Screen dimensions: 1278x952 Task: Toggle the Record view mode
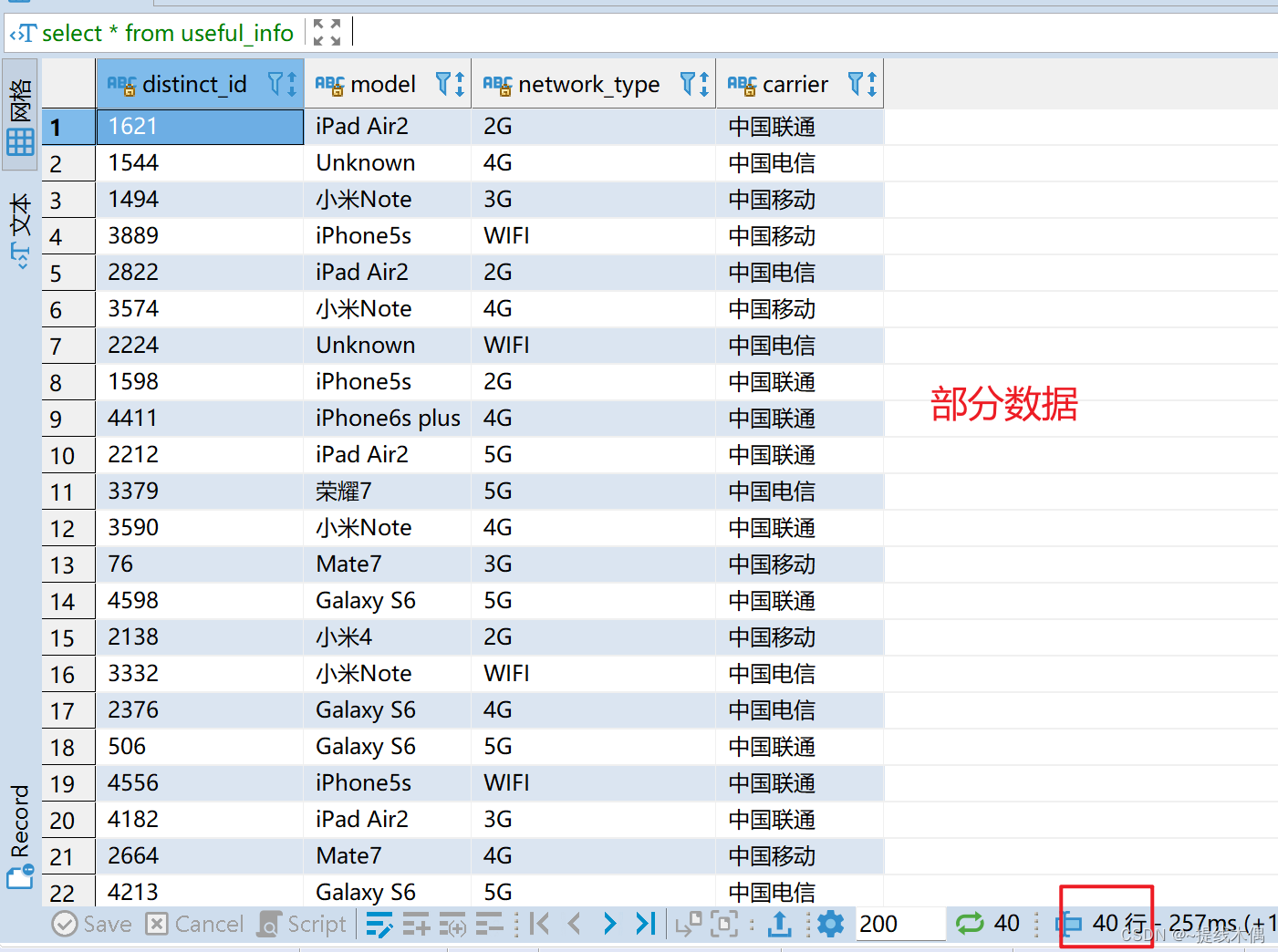pyautogui.click(x=20, y=836)
